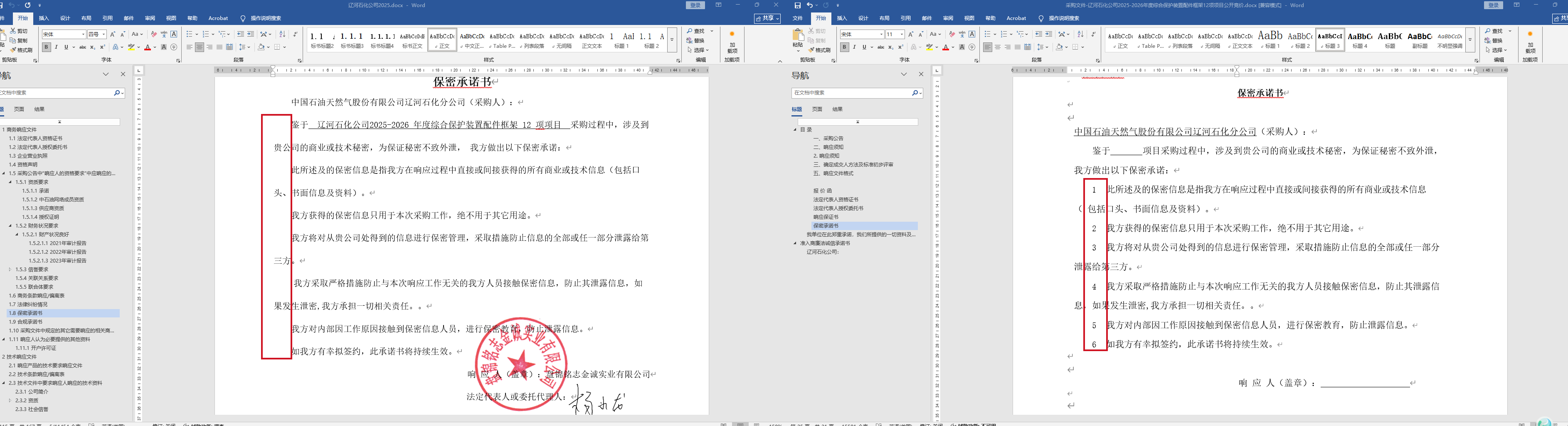Switch to 结果 tab in right navigation pane

coord(838,109)
